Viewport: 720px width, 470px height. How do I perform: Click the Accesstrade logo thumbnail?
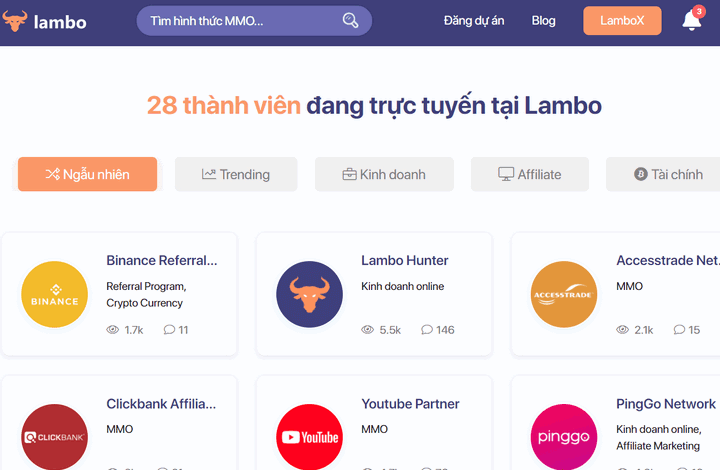tap(564, 294)
